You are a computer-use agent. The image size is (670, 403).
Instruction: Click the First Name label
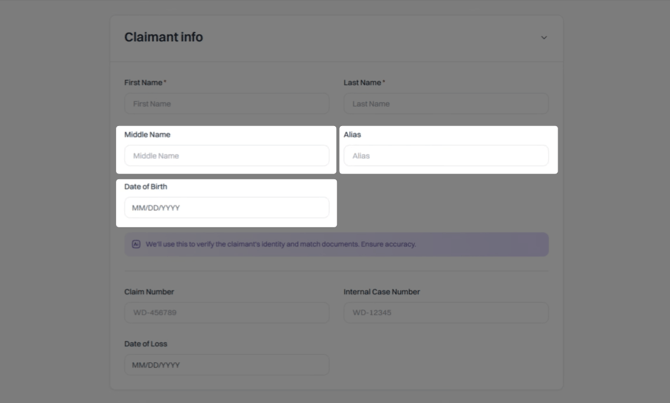[x=144, y=82]
